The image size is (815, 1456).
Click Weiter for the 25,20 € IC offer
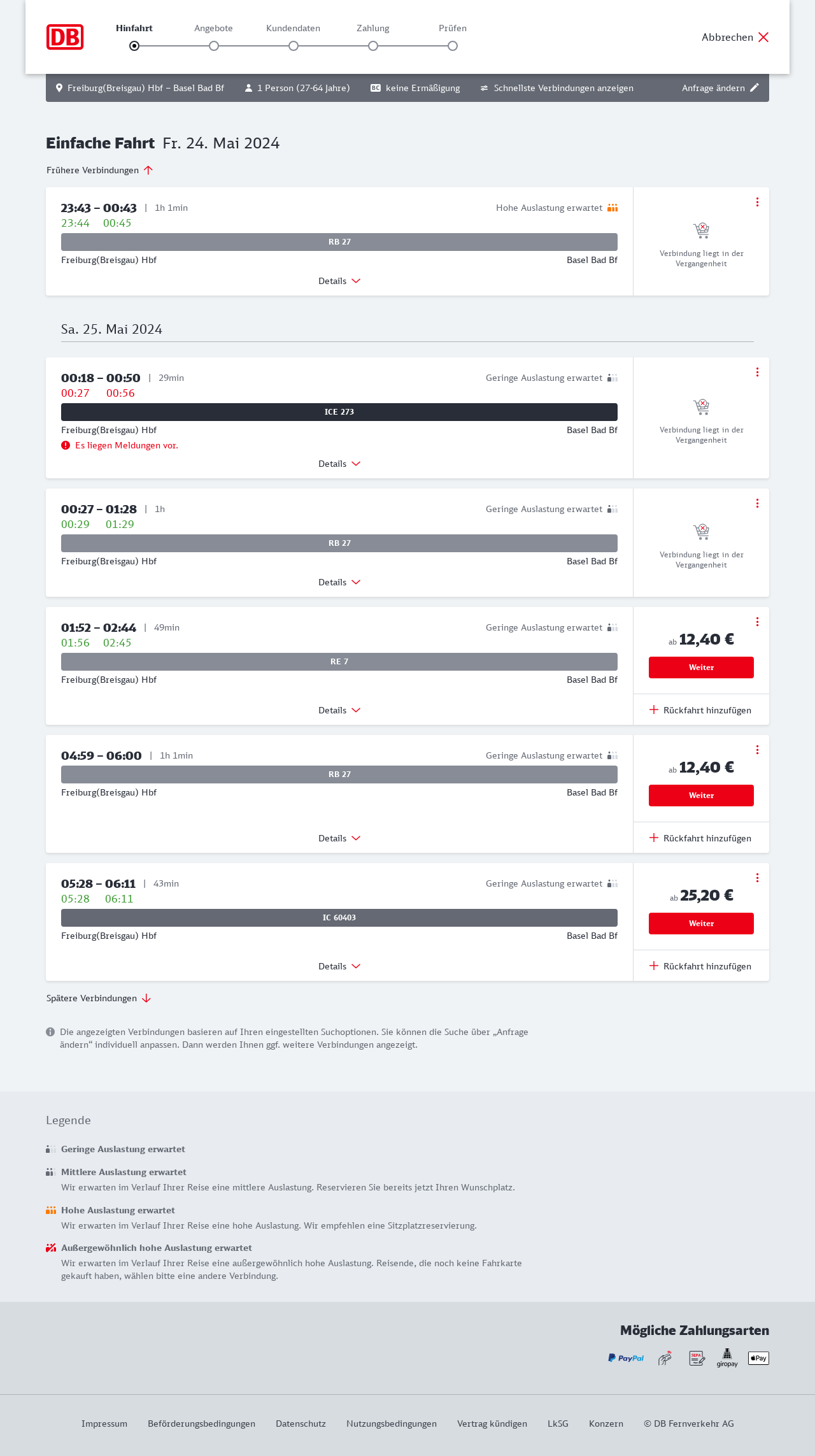tap(701, 924)
